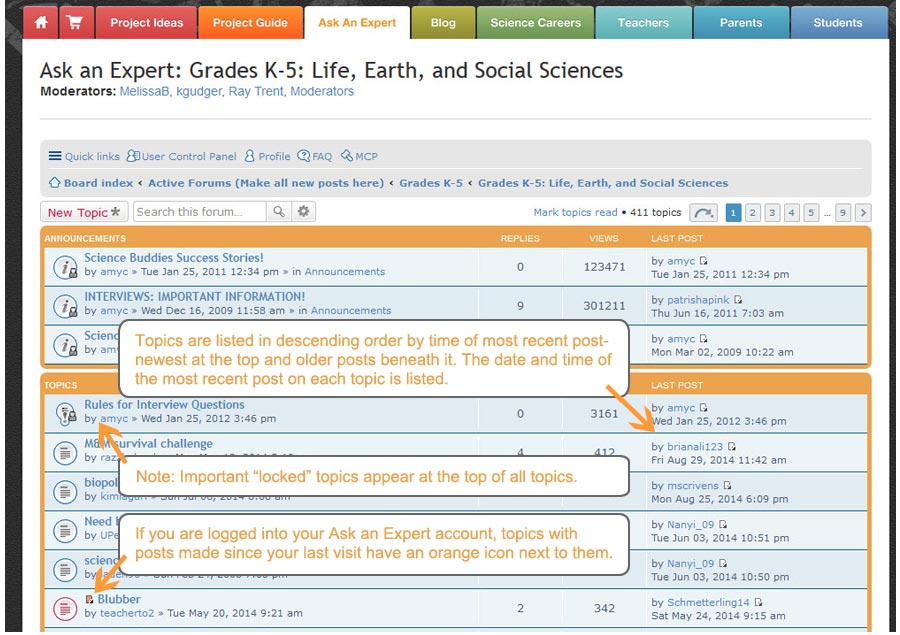Open advanced search gear icon
The width and height of the screenshot is (900, 635).
point(304,212)
